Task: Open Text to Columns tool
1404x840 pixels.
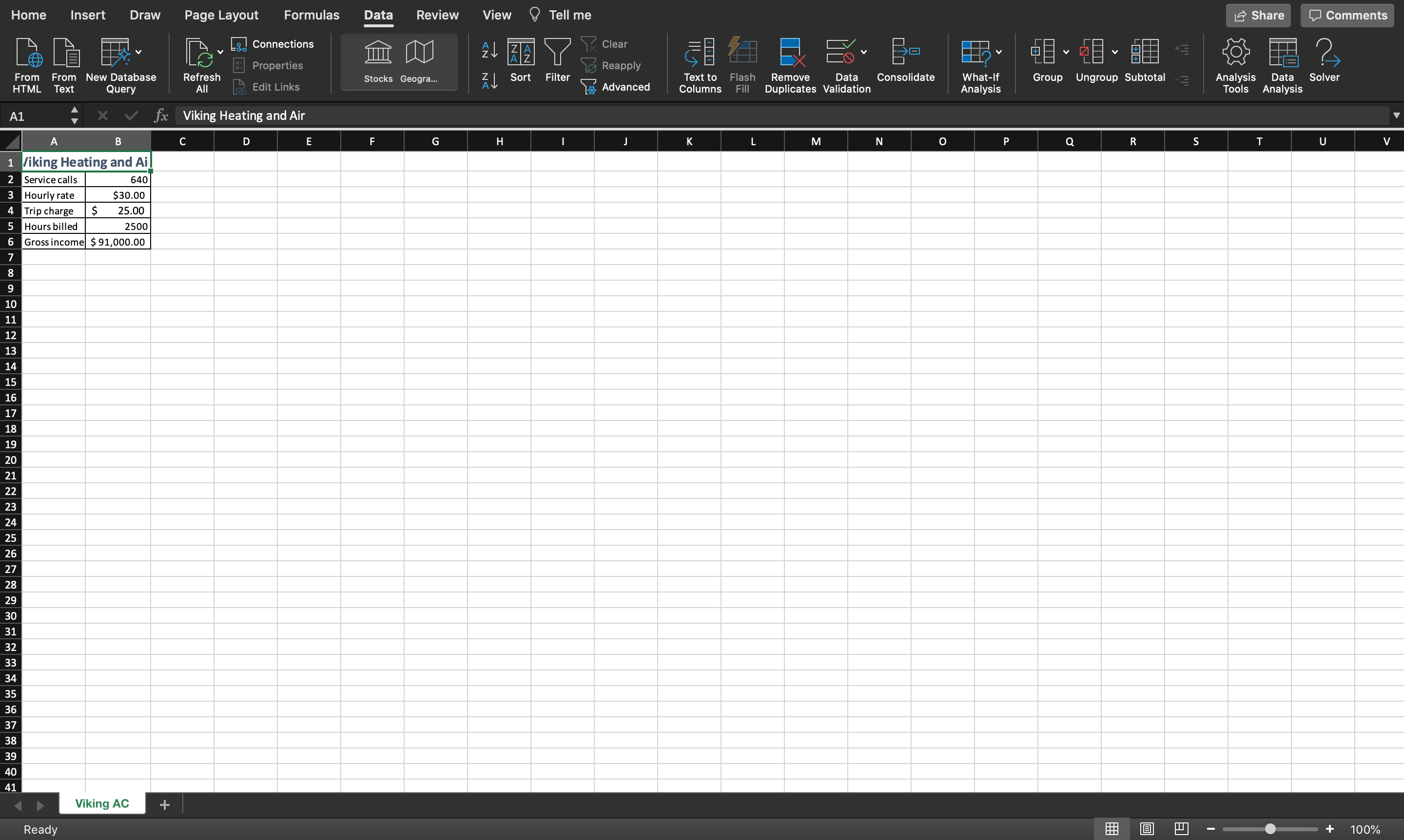Action: coord(700,53)
